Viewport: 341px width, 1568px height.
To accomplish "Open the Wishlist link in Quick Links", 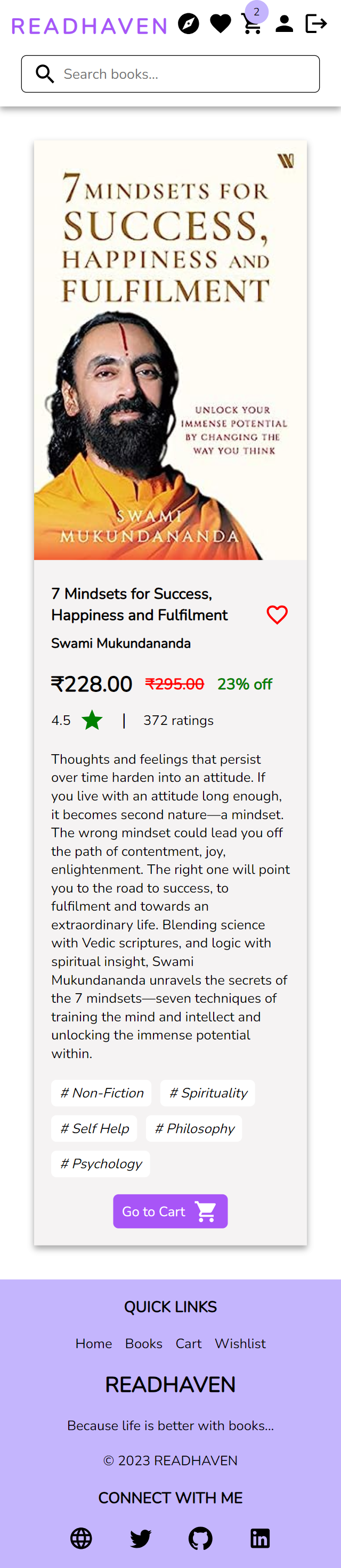I will [240, 1344].
